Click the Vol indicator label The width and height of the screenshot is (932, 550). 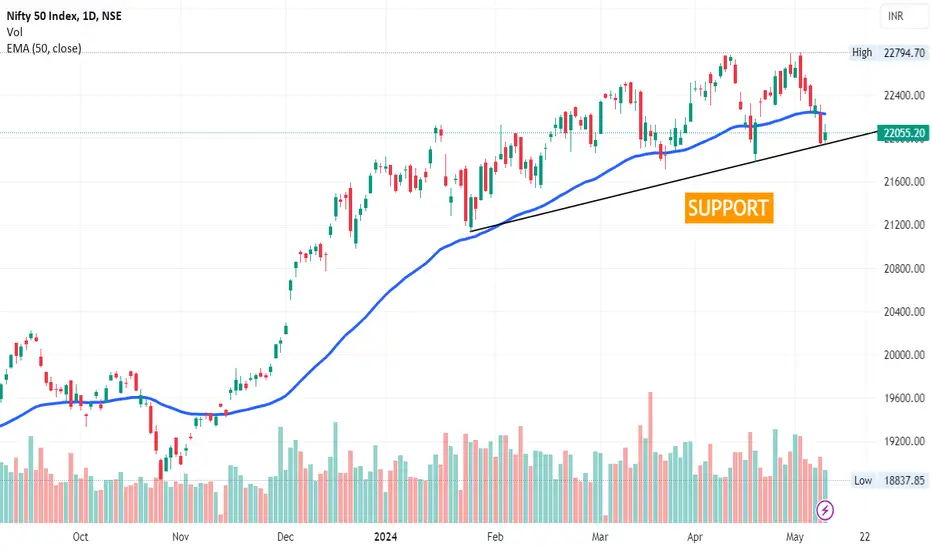pyautogui.click(x=14, y=32)
